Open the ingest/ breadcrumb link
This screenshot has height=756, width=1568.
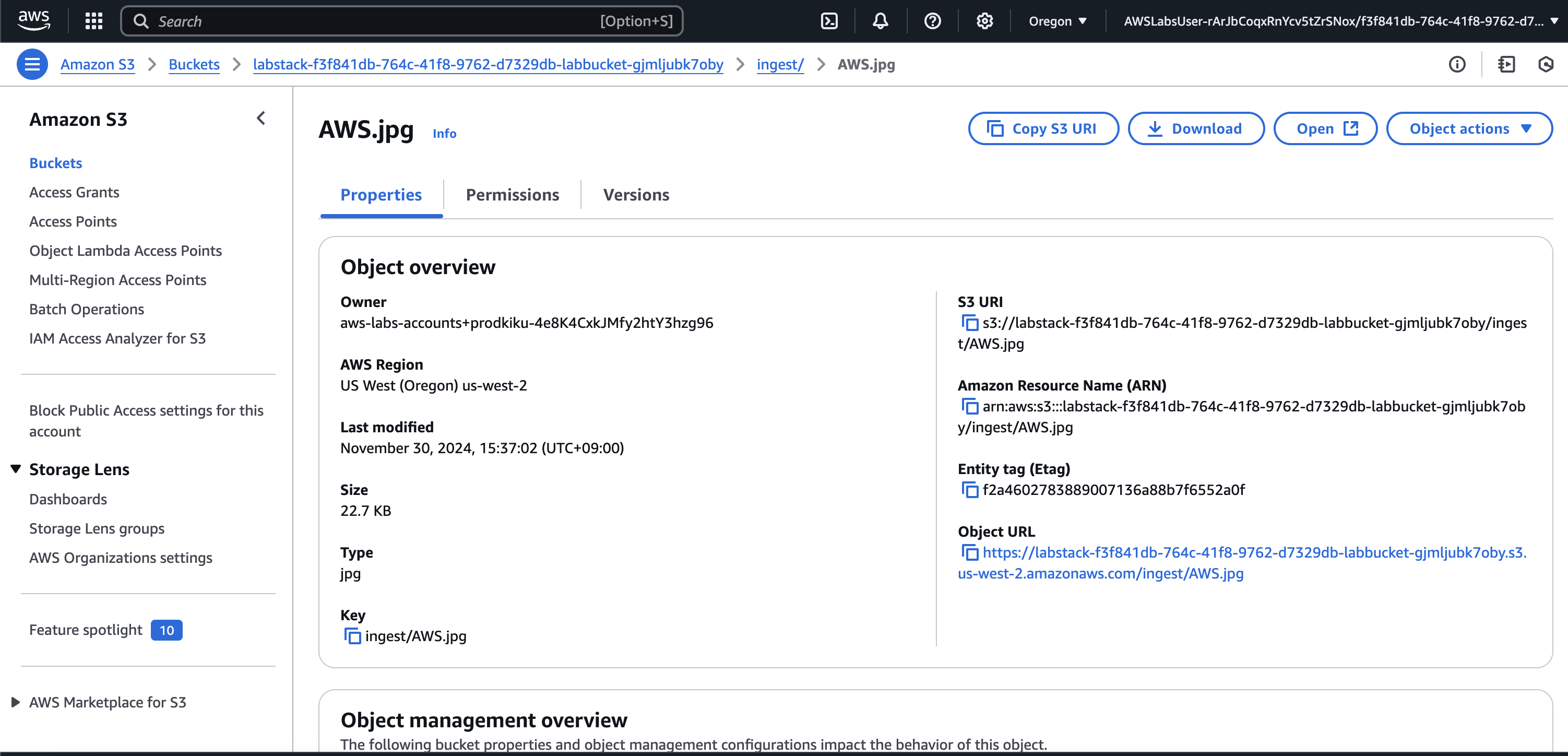(780, 64)
